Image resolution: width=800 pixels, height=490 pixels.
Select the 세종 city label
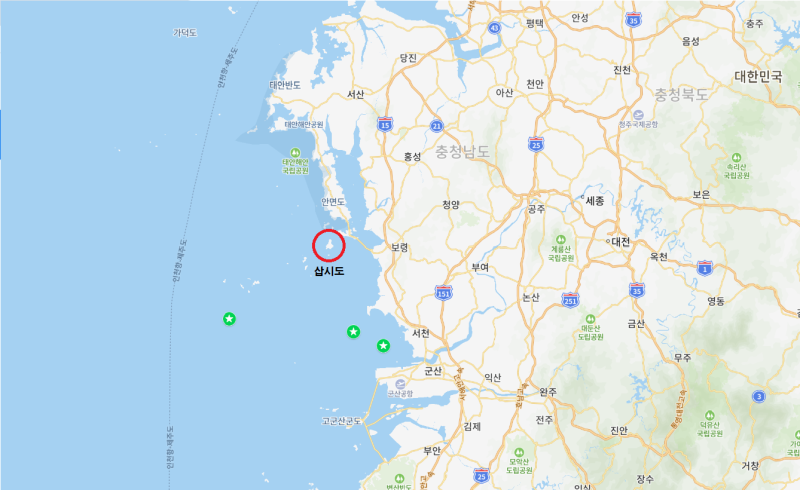coord(595,201)
